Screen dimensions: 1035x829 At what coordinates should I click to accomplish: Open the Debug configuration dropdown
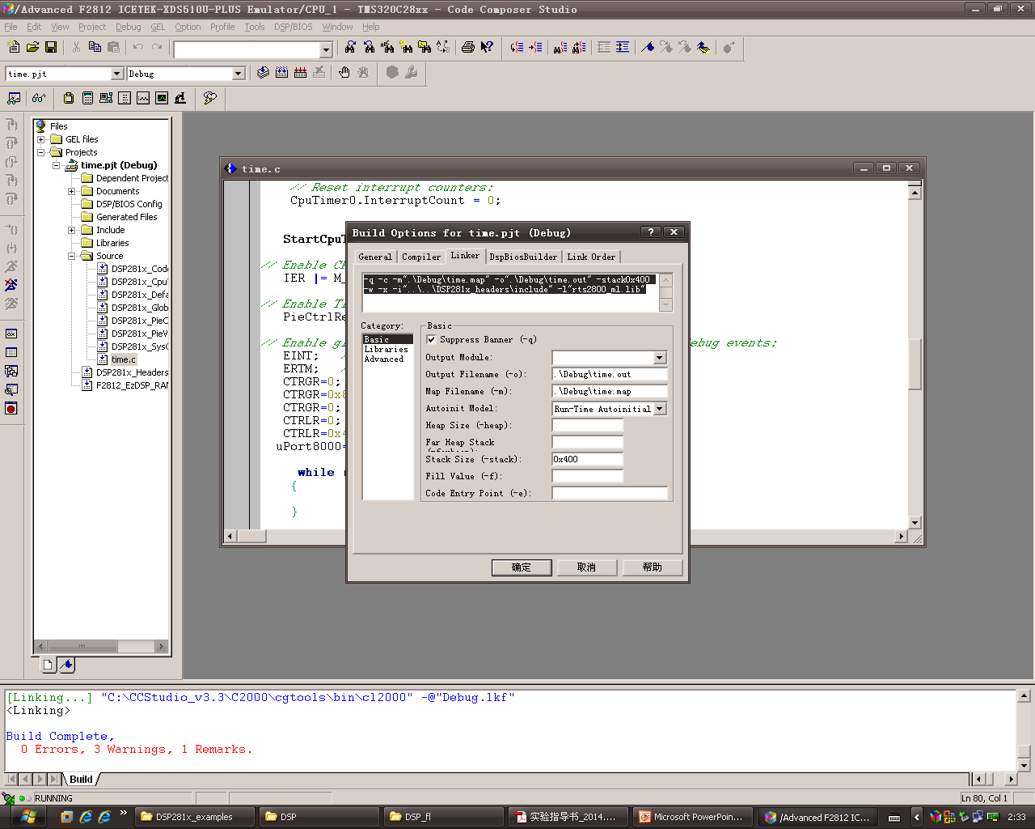coord(238,74)
